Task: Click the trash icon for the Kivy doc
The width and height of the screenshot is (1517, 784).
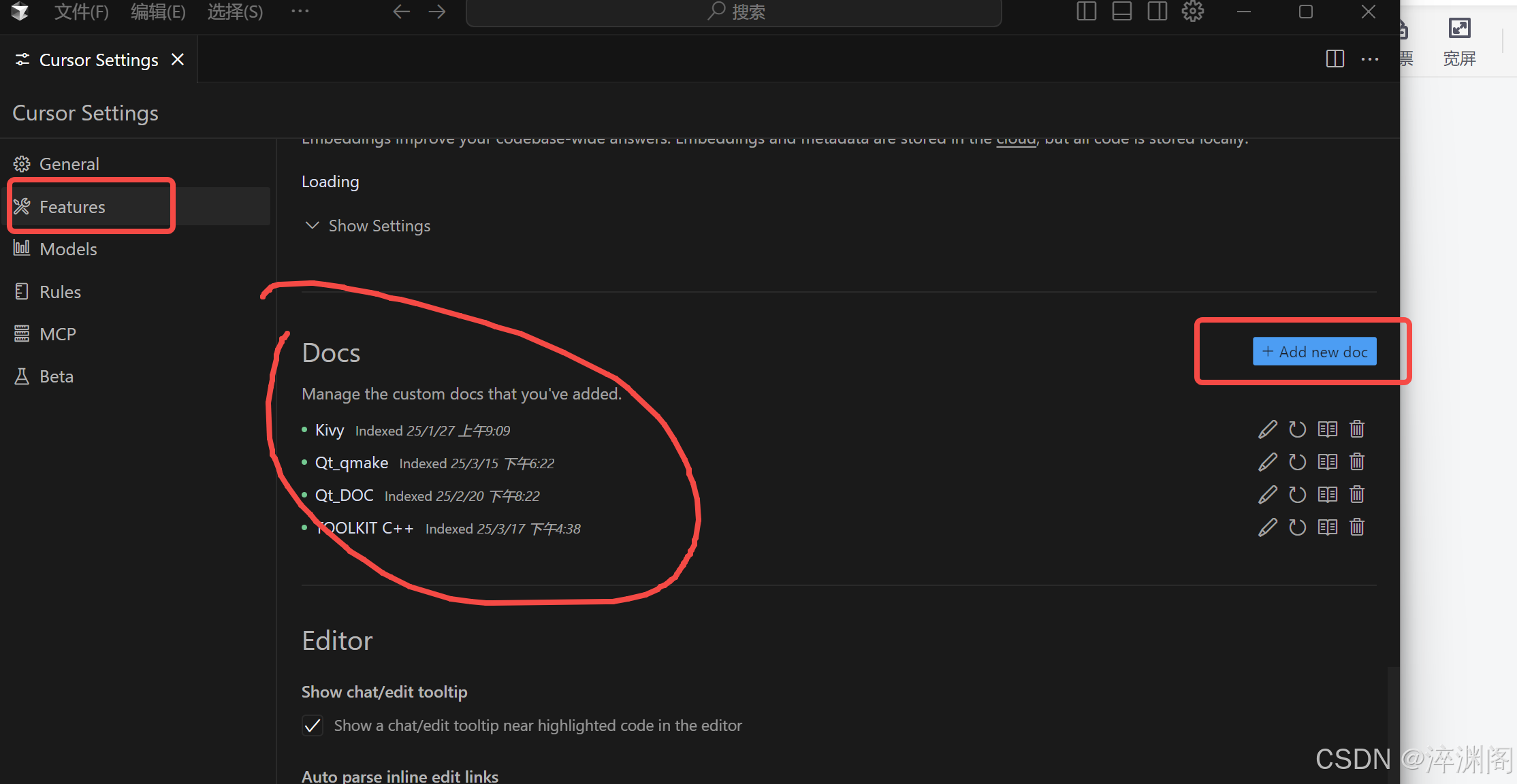Action: click(x=1357, y=429)
